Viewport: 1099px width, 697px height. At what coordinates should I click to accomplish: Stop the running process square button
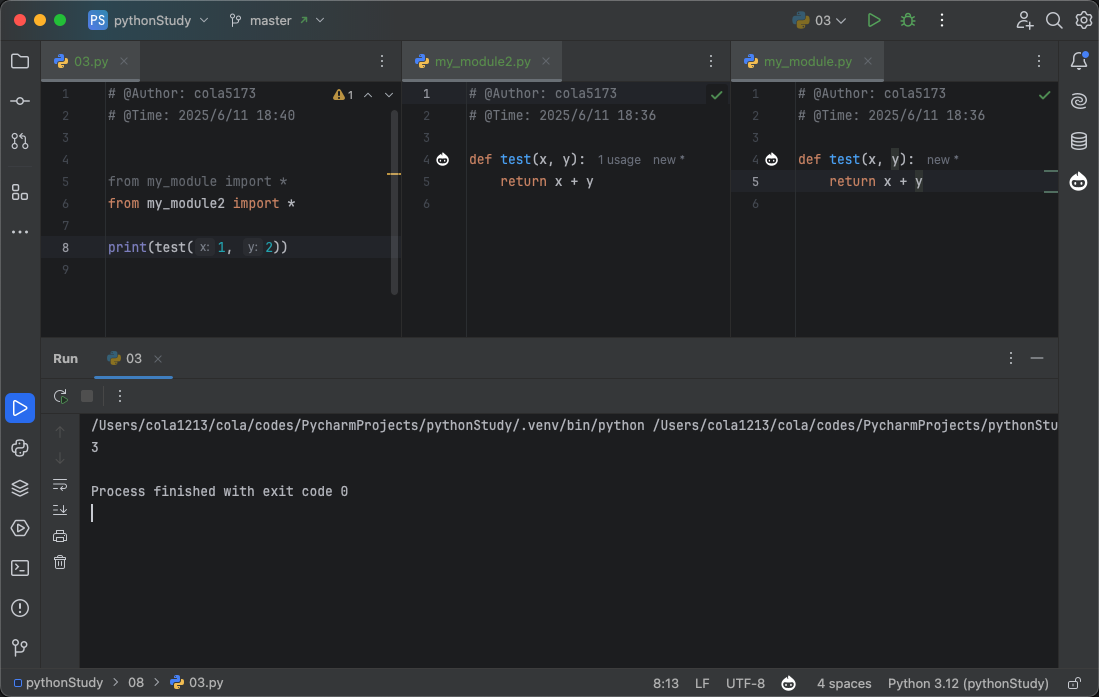click(x=87, y=396)
